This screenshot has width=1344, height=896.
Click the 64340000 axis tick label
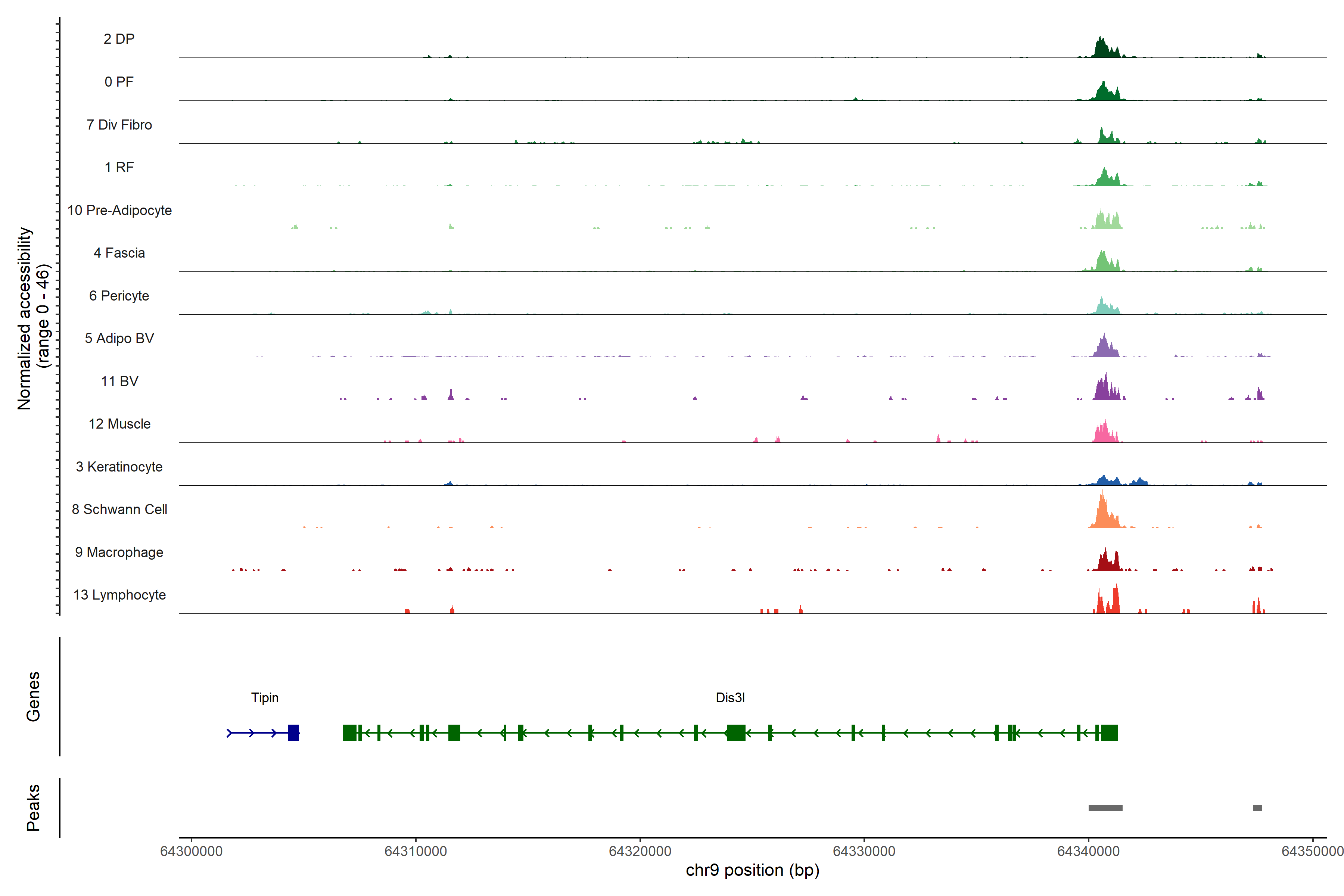point(1088,851)
